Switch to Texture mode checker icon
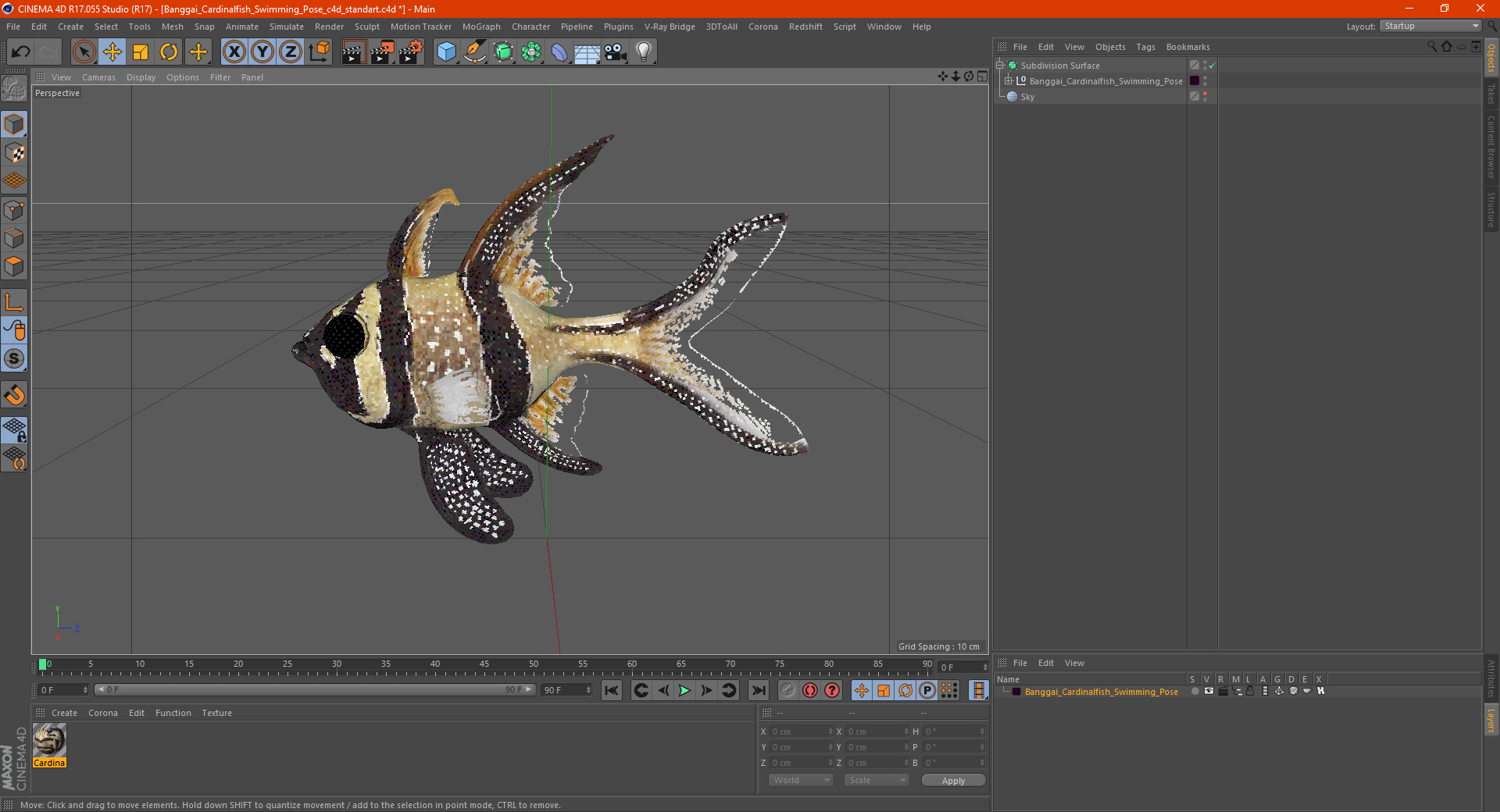 (x=14, y=153)
